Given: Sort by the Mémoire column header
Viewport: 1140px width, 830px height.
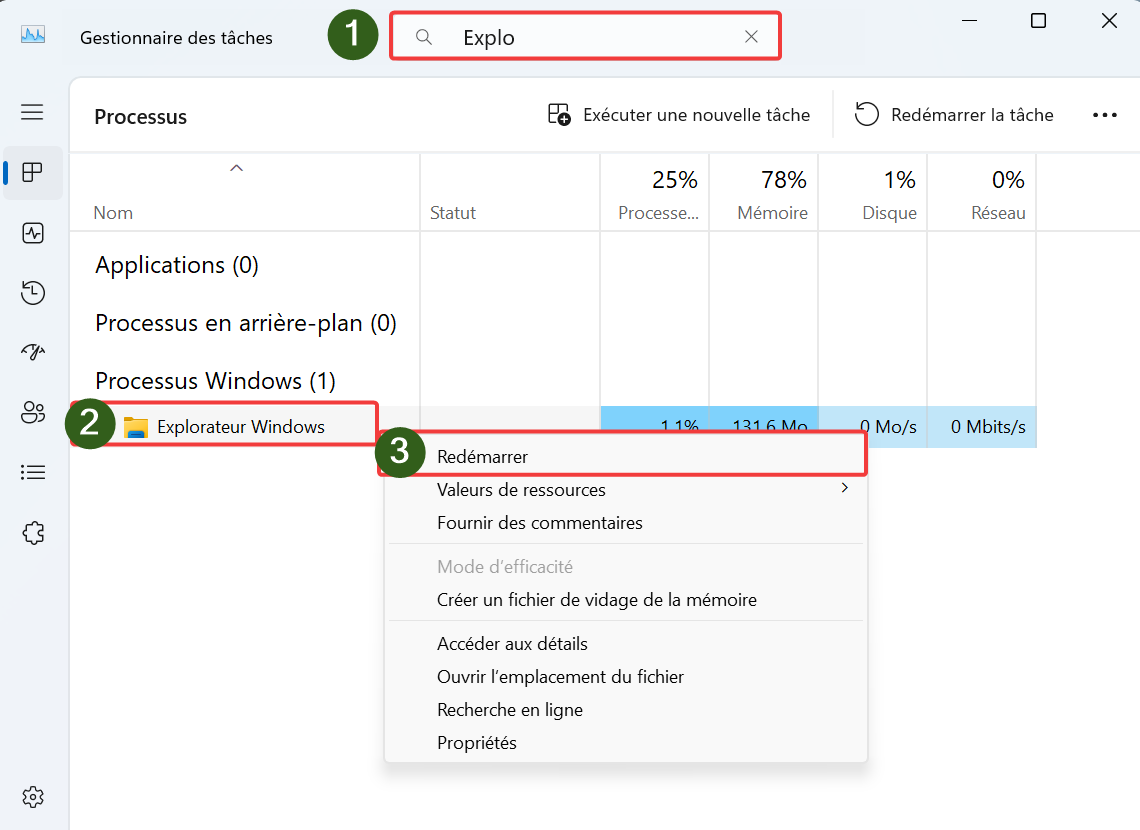Looking at the screenshot, I should (763, 195).
